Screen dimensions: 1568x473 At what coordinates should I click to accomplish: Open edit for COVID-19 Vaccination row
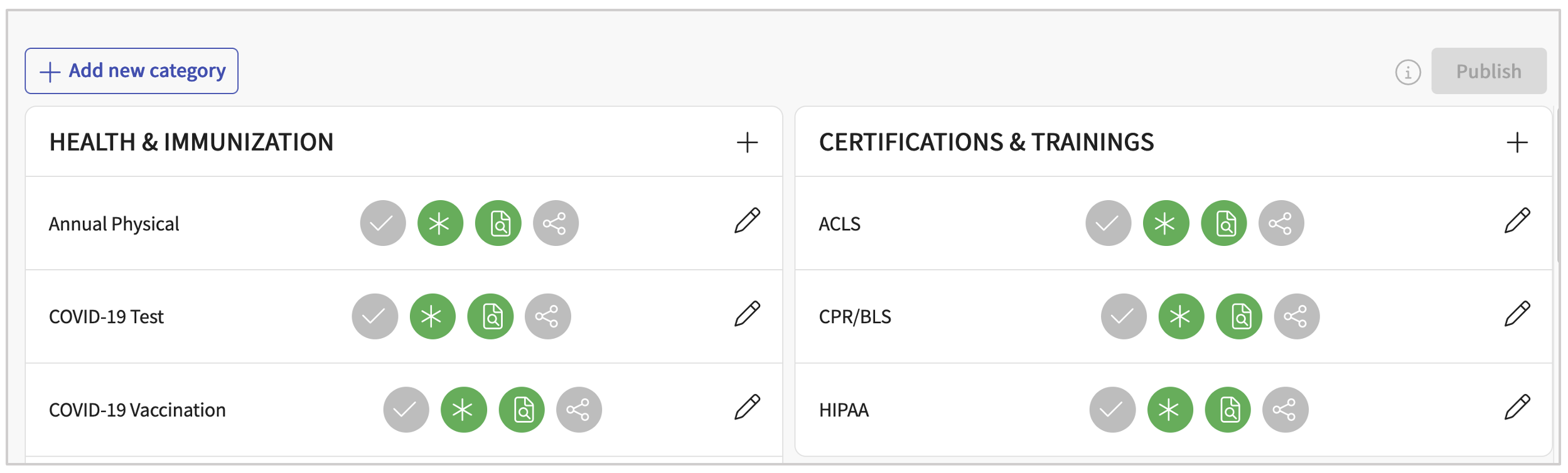pyautogui.click(x=747, y=408)
